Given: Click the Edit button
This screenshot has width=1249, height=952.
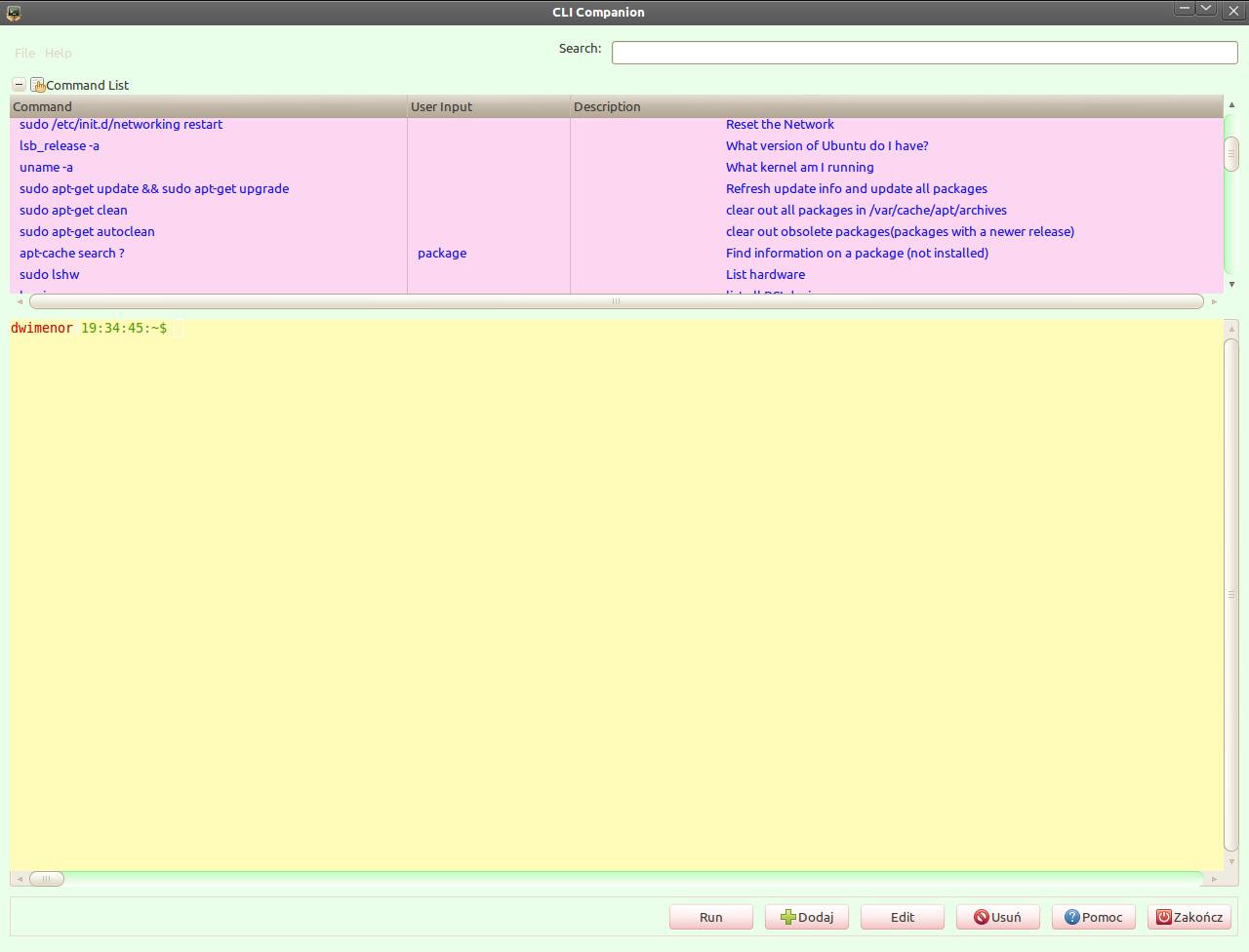Looking at the screenshot, I should [903, 917].
